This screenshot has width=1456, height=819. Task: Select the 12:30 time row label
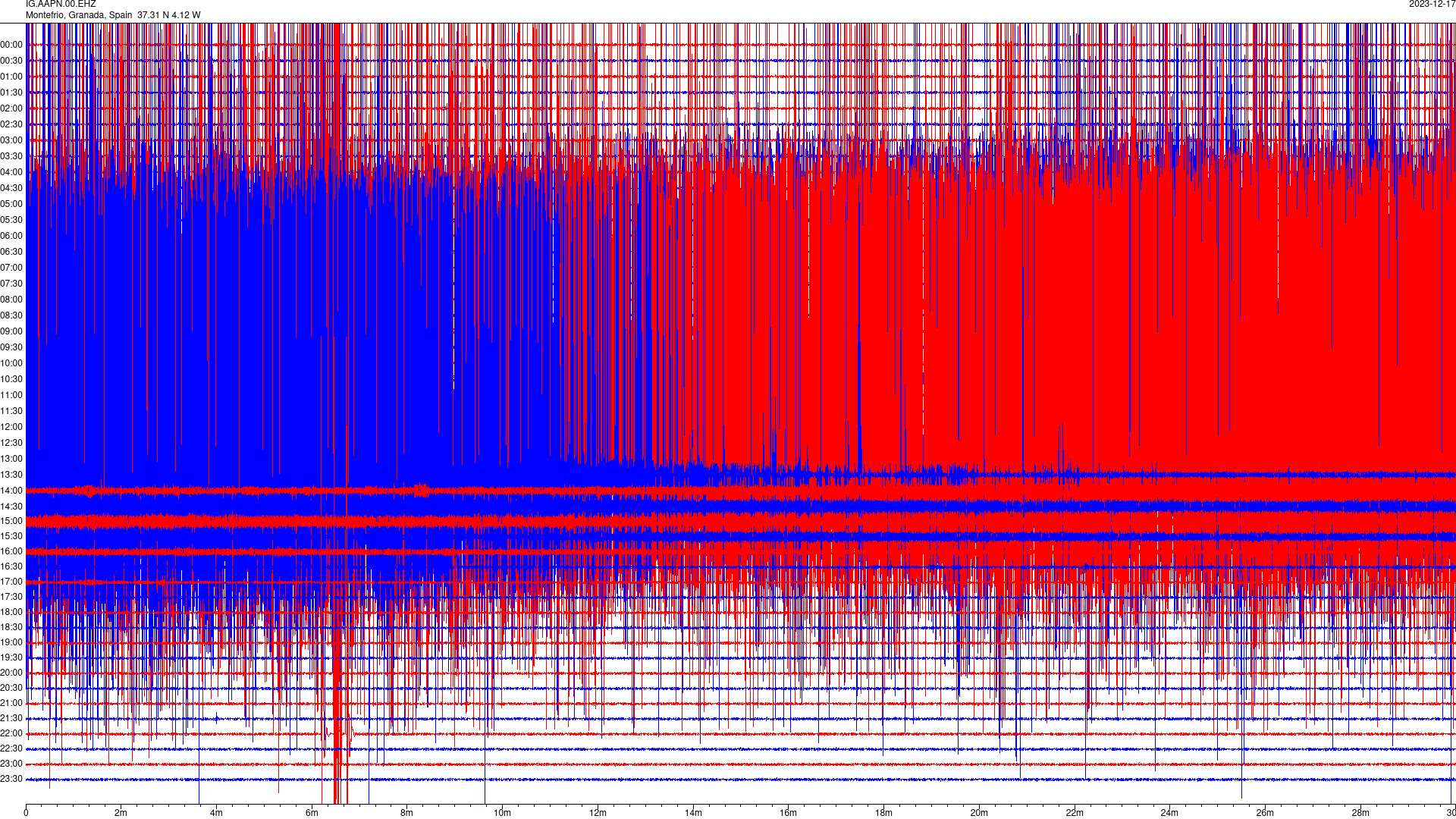click(11, 443)
